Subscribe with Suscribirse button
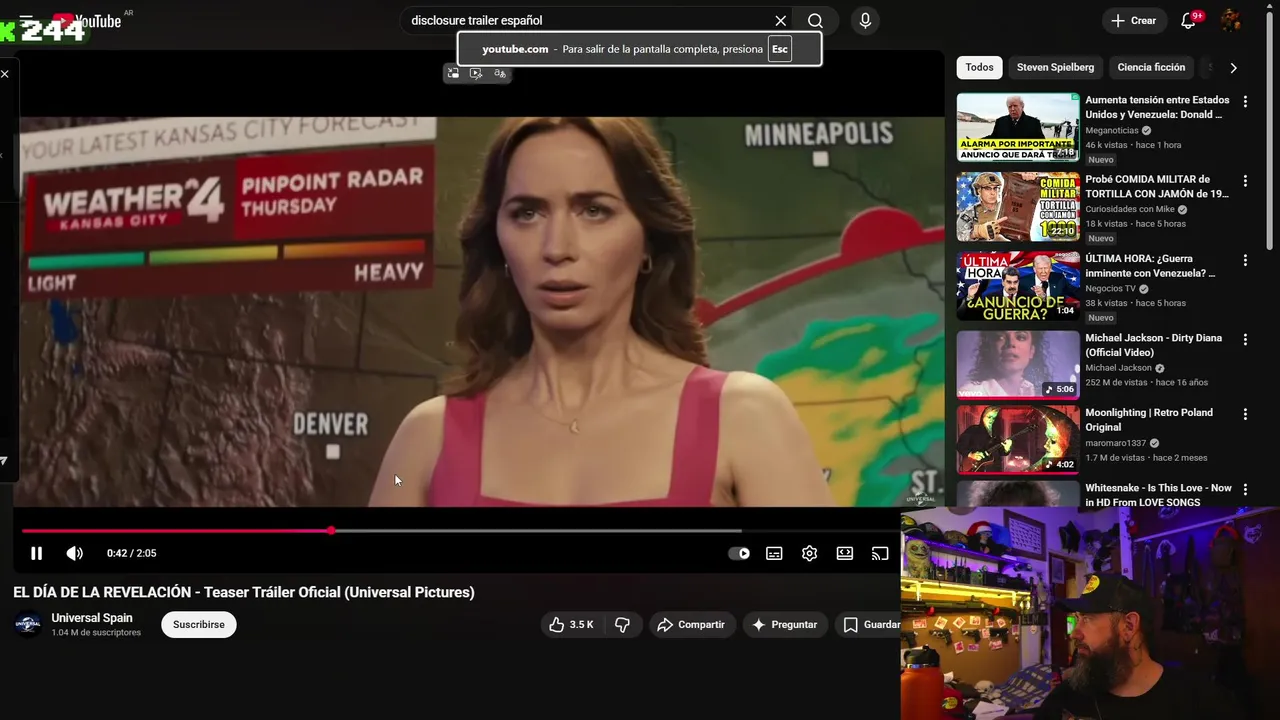The height and width of the screenshot is (720, 1280). (x=199, y=624)
